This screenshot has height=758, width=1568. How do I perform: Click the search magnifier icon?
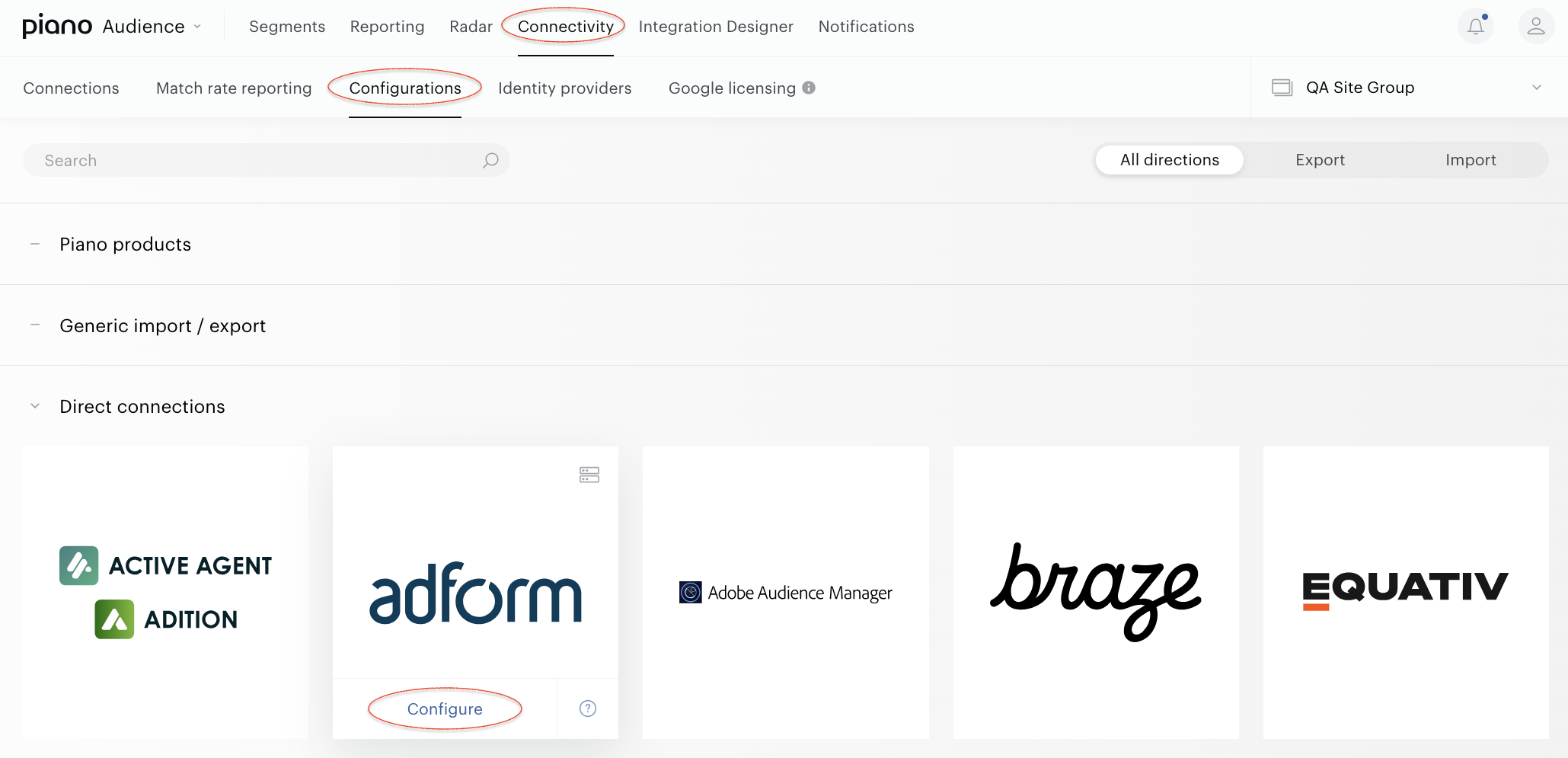[x=490, y=160]
